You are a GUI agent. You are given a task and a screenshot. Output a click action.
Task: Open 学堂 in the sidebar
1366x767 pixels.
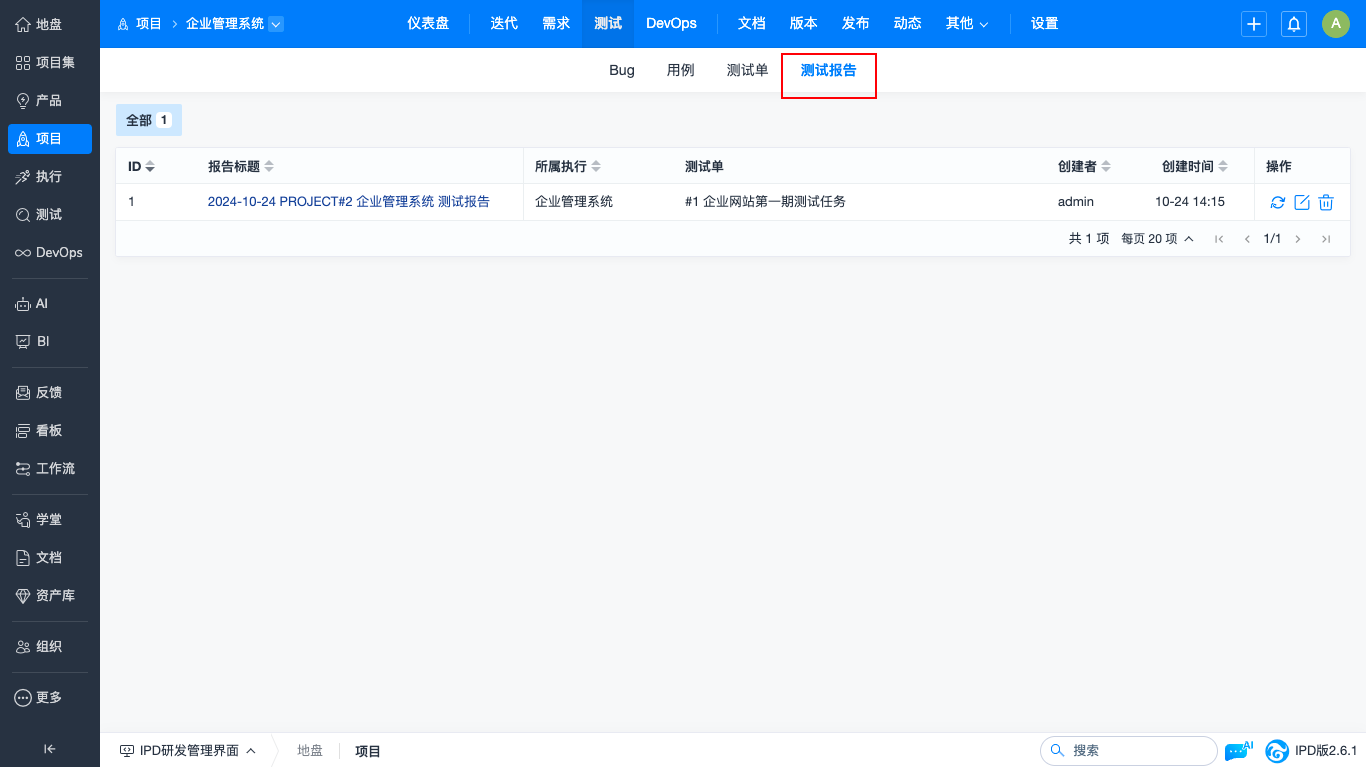coord(50,519)
